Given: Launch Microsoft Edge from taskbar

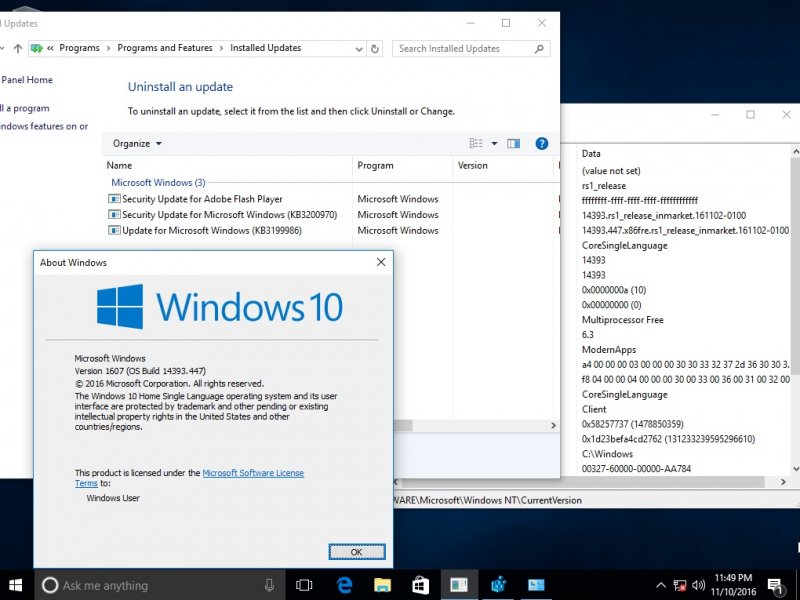Looking at the screenshot, I should coord(344,585).
